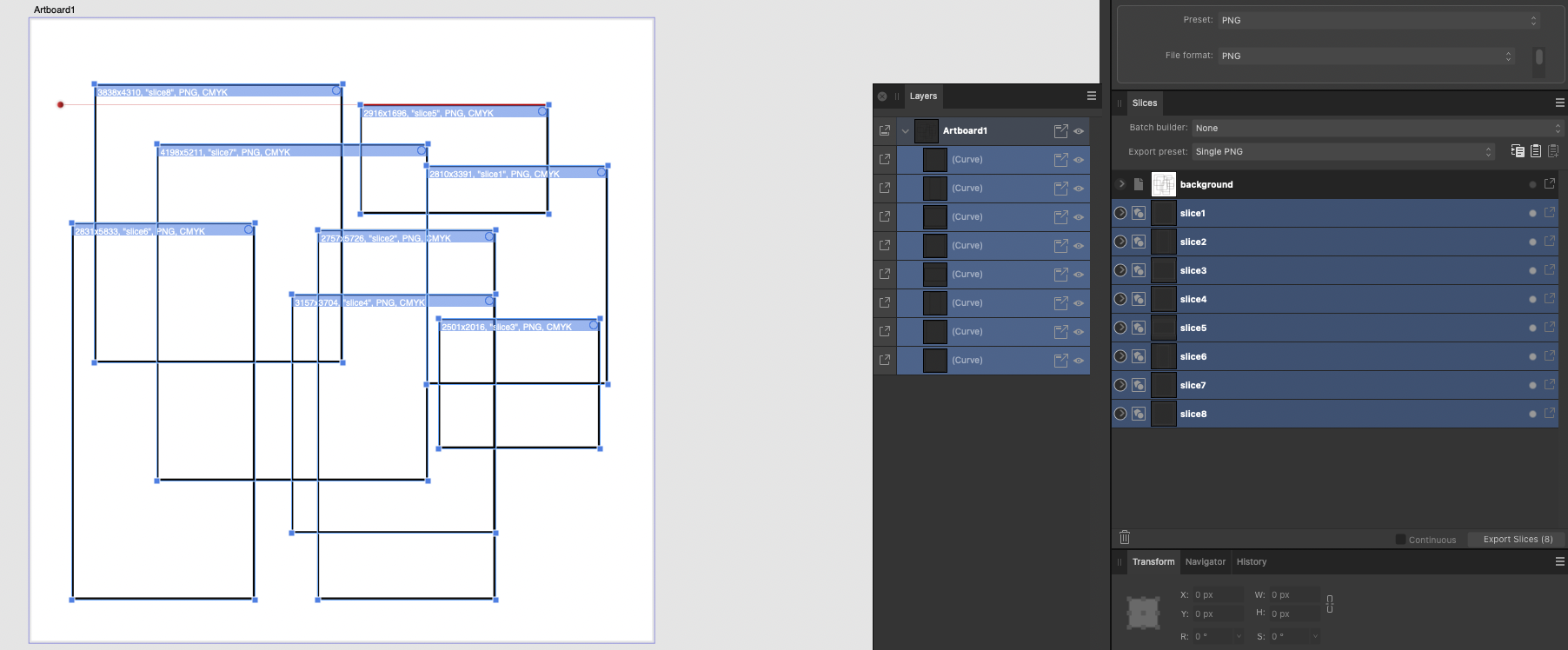Image resolution: width=1568 pixels, height=650 pixels.
Task: Expand the slice7 export options
Action: pyautogui.click(x=1120, y=385)
